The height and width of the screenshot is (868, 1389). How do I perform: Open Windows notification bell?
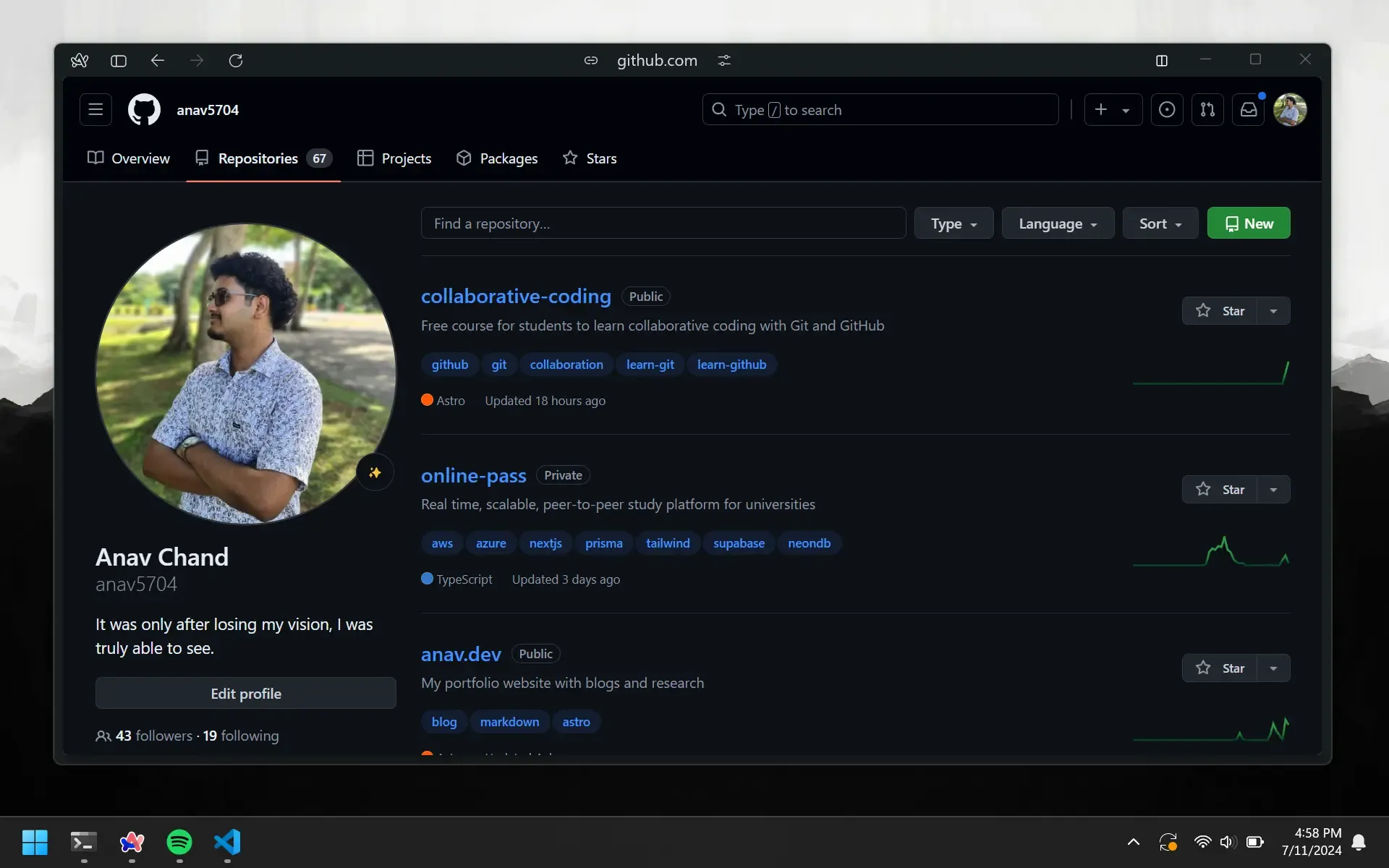pos(1359,842)
